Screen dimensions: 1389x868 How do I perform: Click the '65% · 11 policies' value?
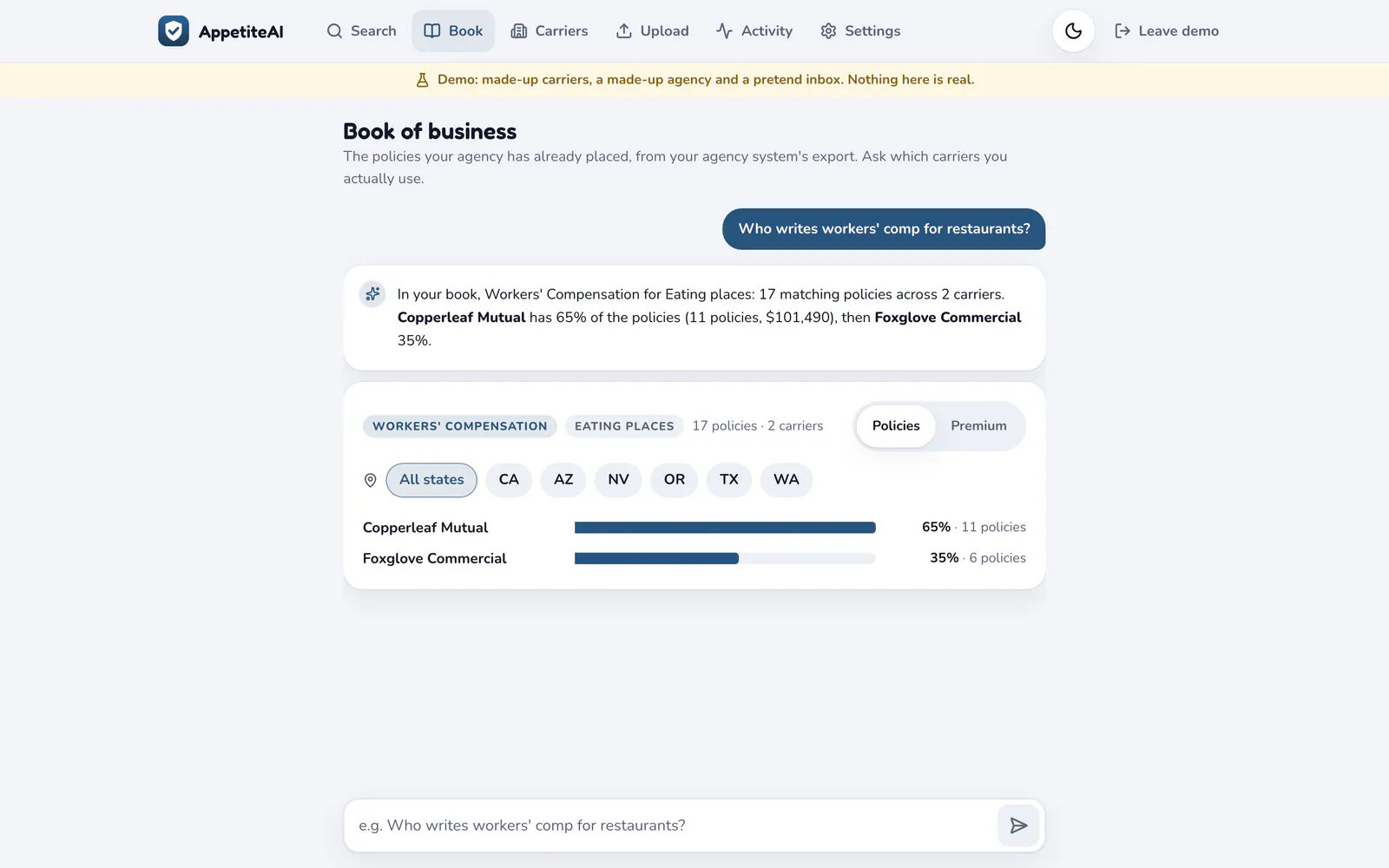click(974, 528)
